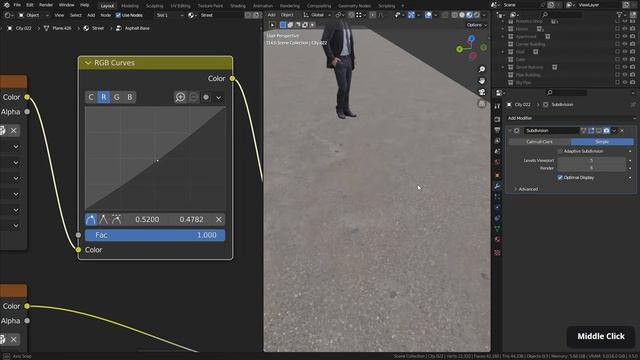
Task: Open viewport Options dropdown
Action: pos(476,25)
